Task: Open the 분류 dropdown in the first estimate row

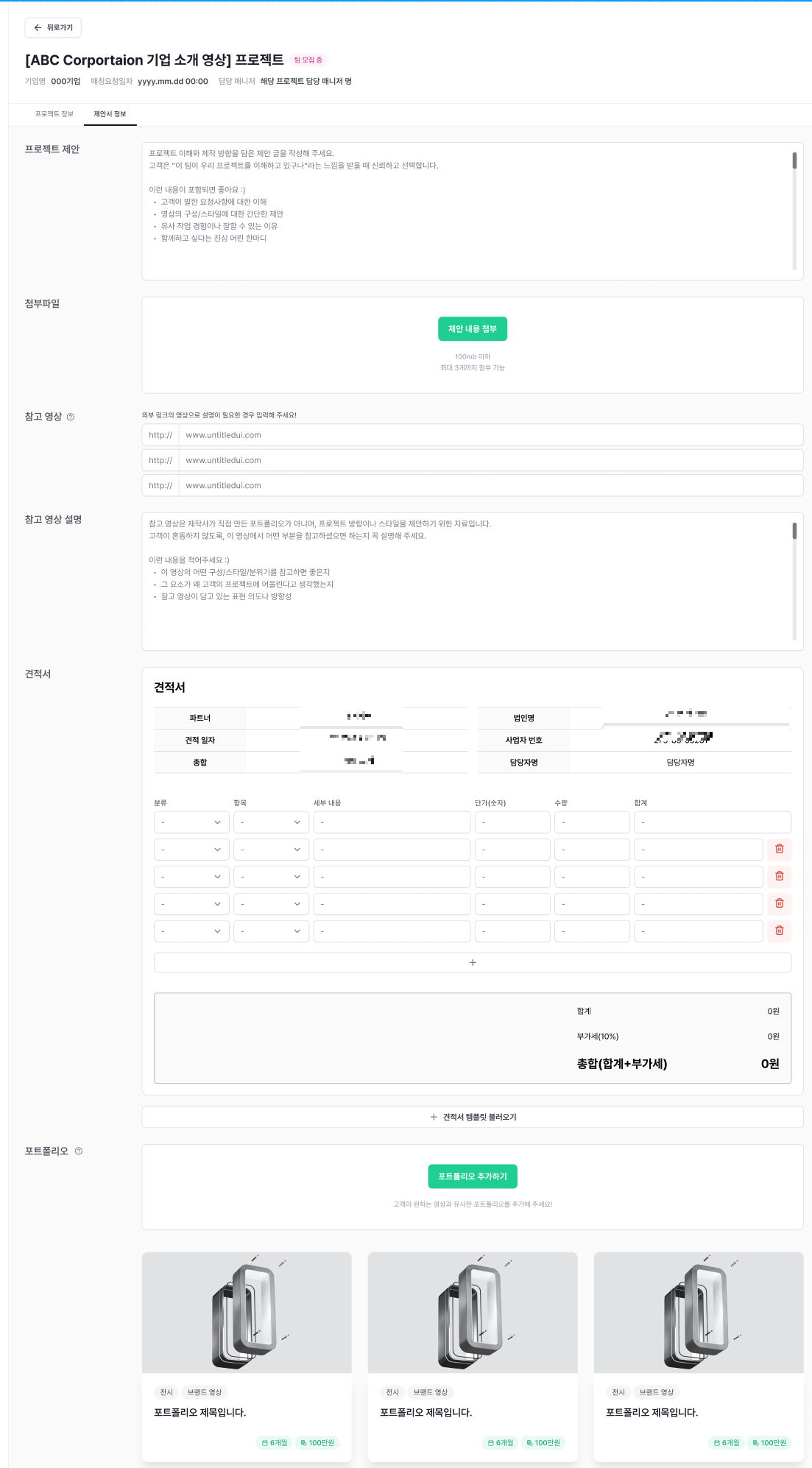Action: pyautogui.click(x=191, y=822)
